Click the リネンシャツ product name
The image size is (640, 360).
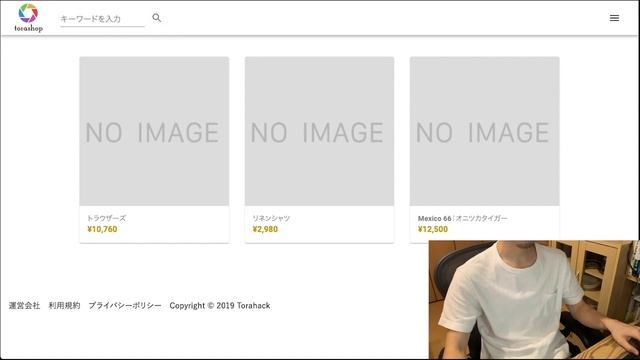[x=271, y=218]
